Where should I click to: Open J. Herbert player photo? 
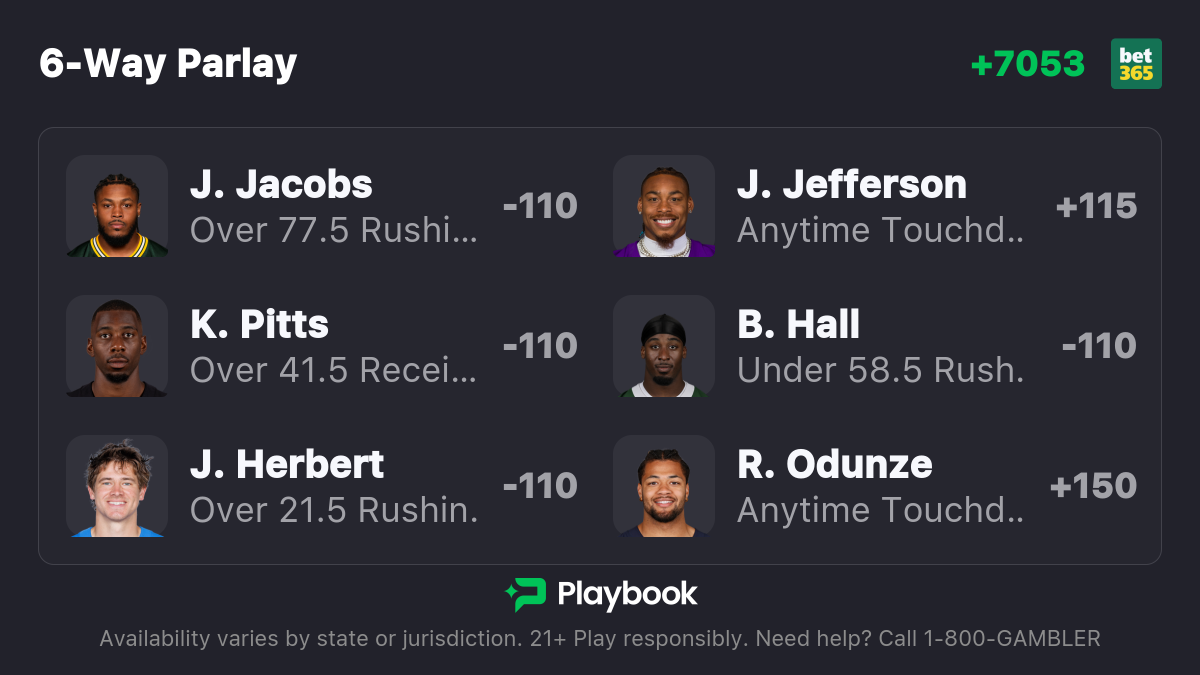coord(117,486)
